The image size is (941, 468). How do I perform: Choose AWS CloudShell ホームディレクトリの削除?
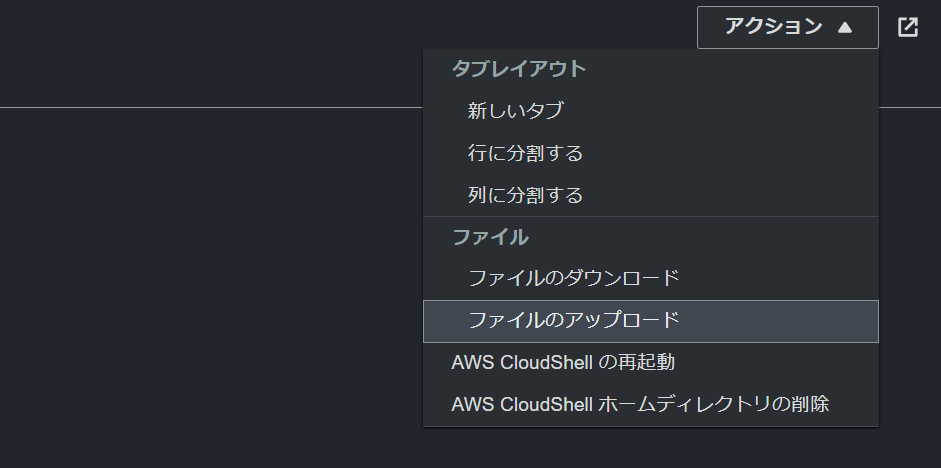pyautogui.click(x=651, y=404)
